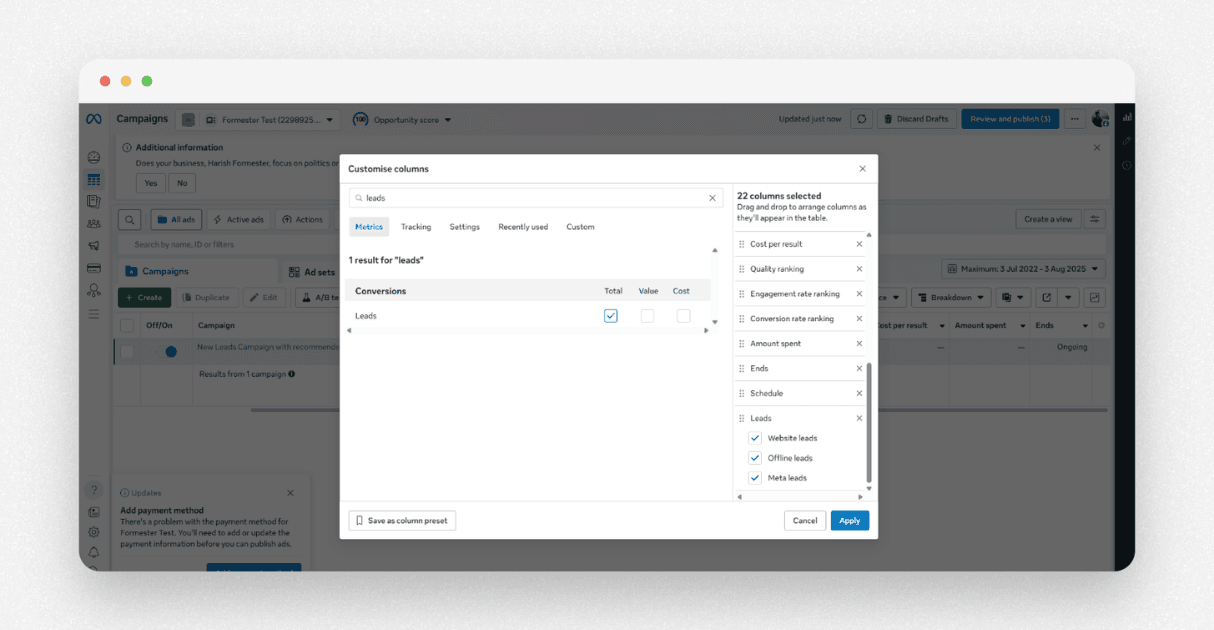This screenshot has width=1214, height=630.
Task: Switch to Tracking tab
Action: point(416,227)
